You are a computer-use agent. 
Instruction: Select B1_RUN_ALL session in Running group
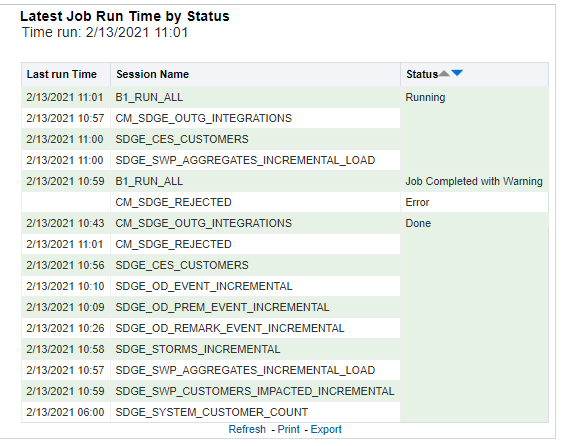[x=149, y=97]
